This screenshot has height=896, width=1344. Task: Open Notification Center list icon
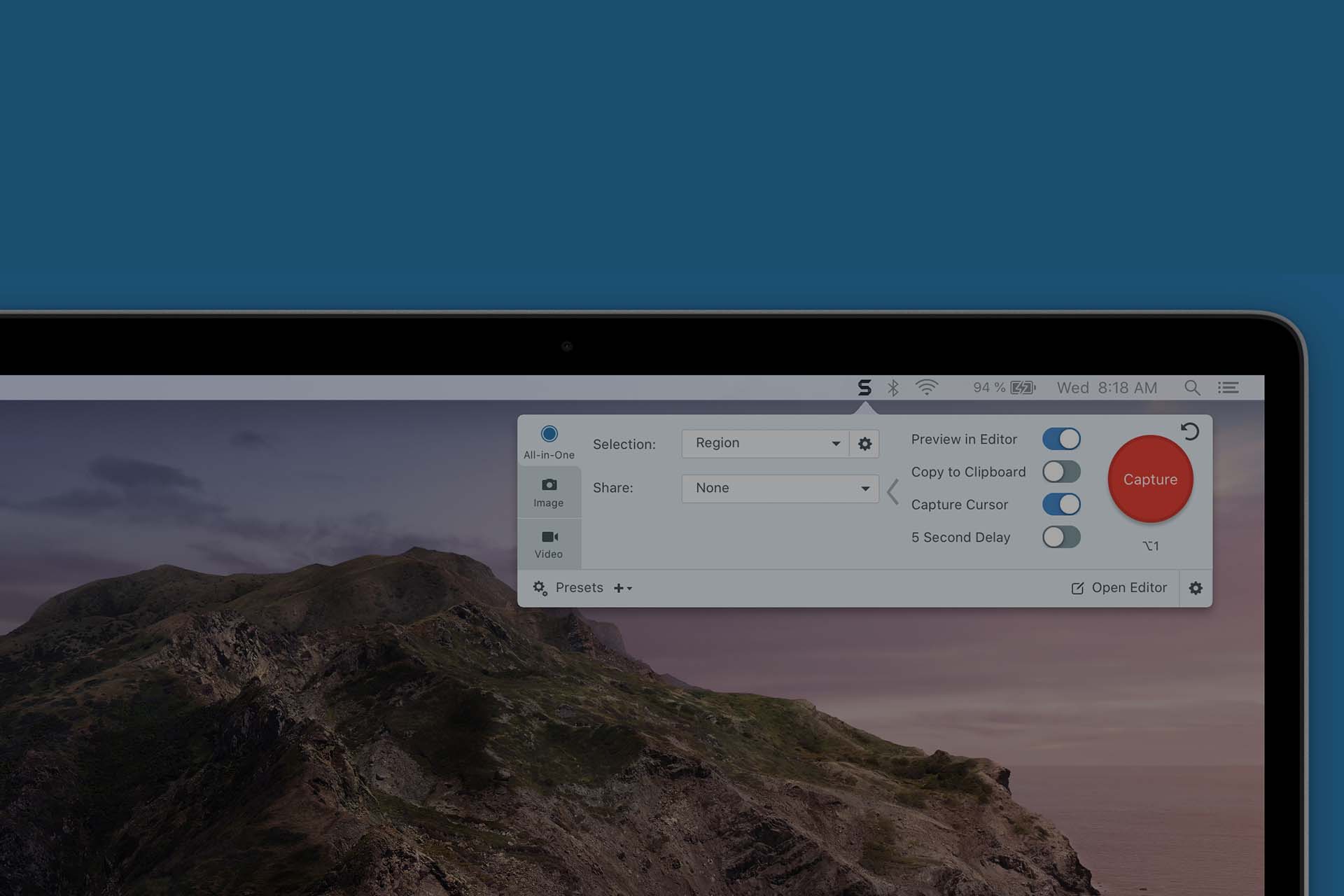(1228, 388)
